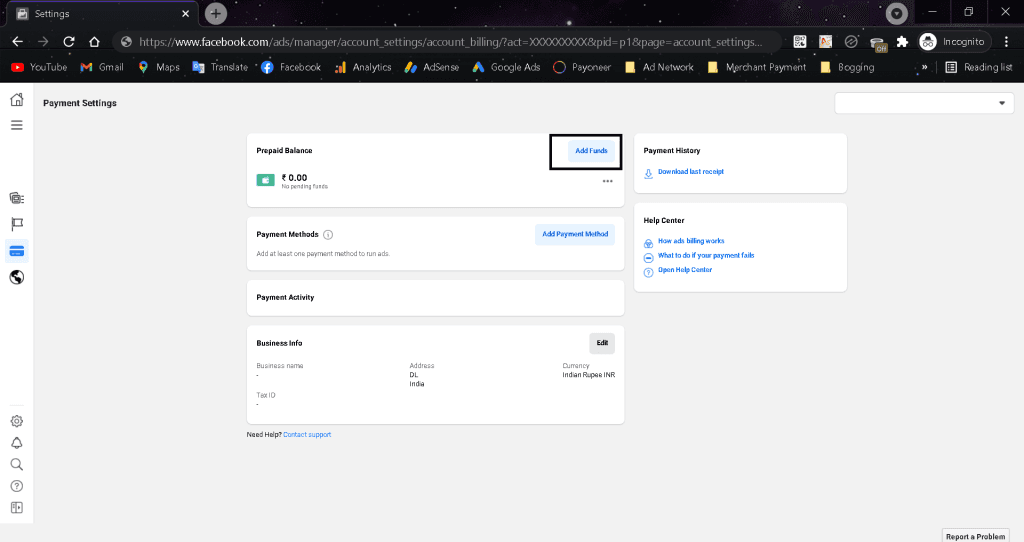Click the Contact support link
Screen dimensions: 1024x542
click(307, 435)
